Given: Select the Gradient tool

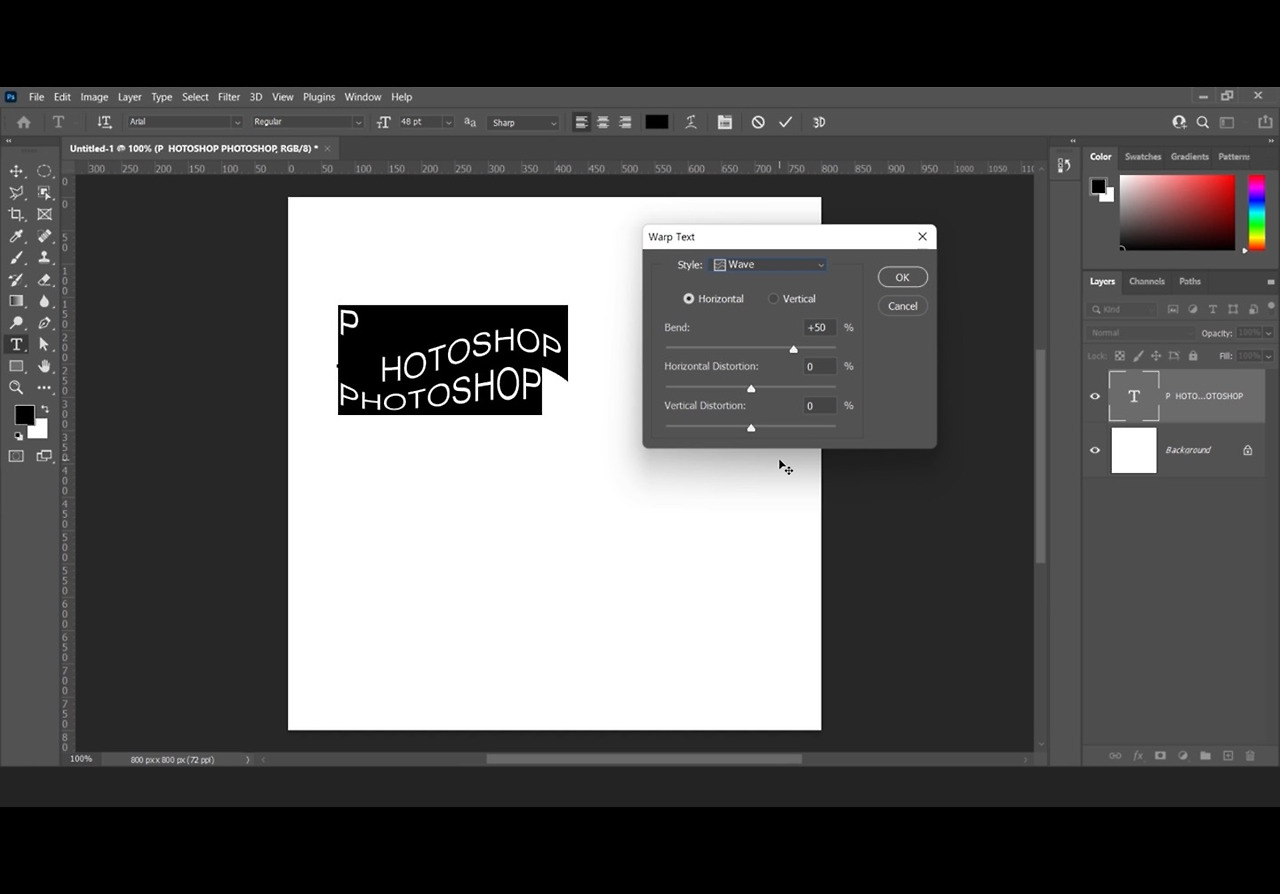Looking at the screenshot, I should click(17, 301).
